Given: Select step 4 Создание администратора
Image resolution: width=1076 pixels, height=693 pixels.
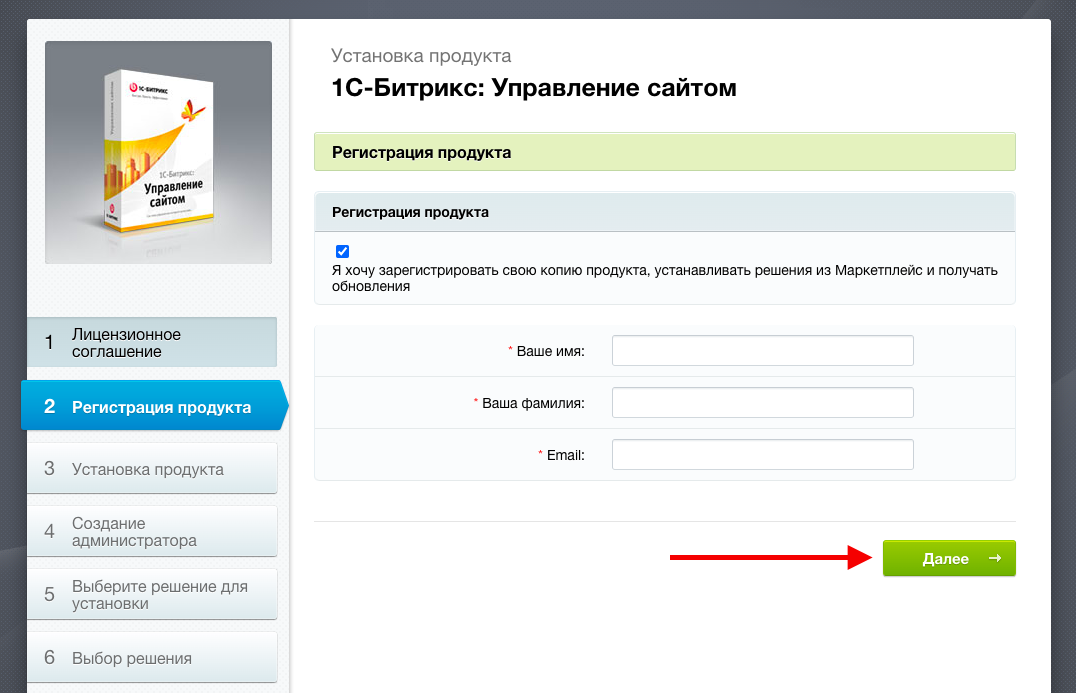Looking at the screenshot, I should 150,532.
